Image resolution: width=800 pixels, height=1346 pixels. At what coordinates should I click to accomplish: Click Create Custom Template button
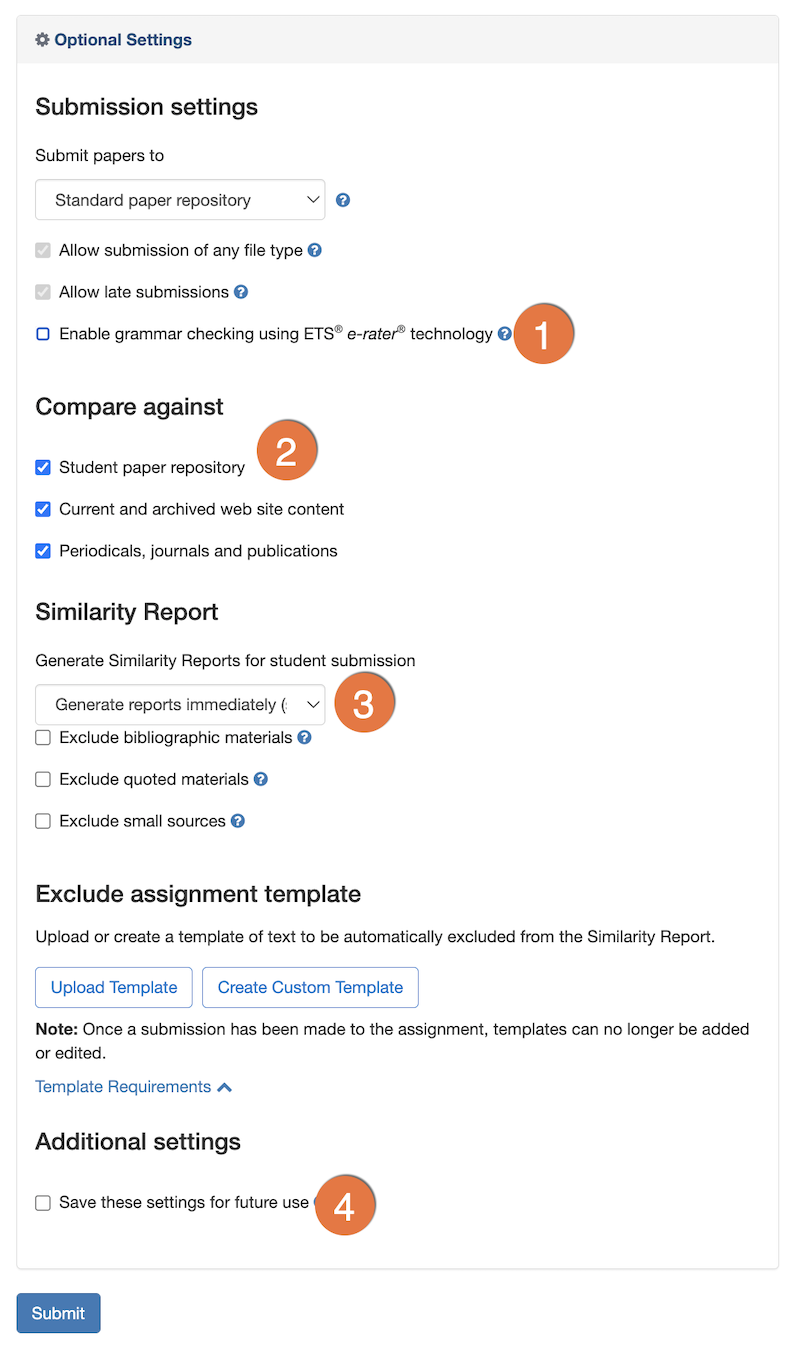pyautogui.click(x=310, y=987)
